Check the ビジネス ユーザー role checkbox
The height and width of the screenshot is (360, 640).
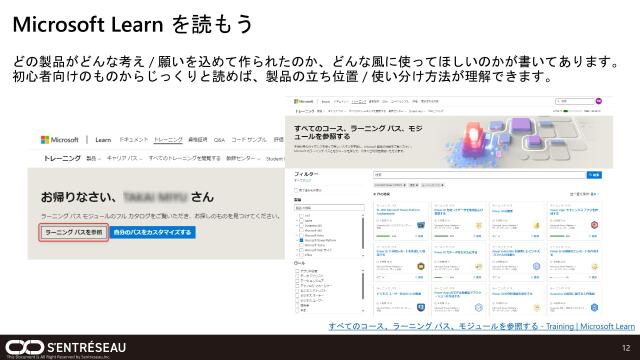pyautogui.click(x=298, y=300)
